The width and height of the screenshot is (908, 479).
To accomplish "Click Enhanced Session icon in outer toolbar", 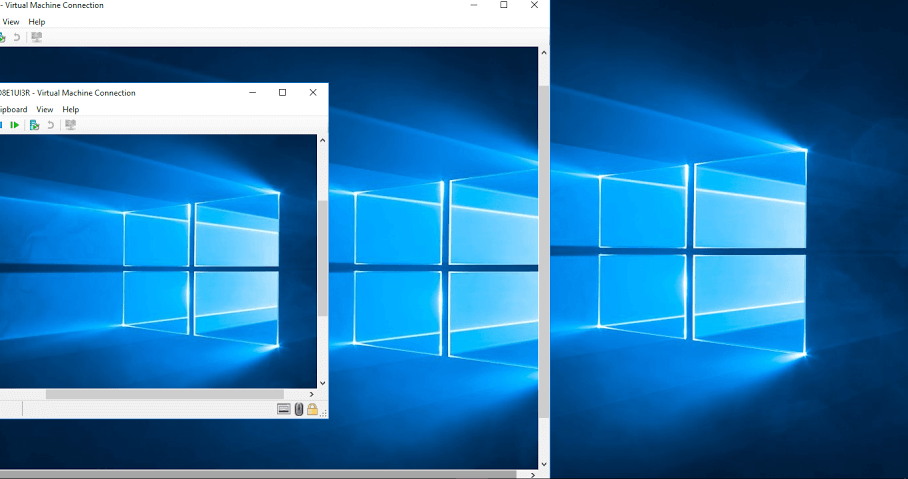I will tap(36, 38).
